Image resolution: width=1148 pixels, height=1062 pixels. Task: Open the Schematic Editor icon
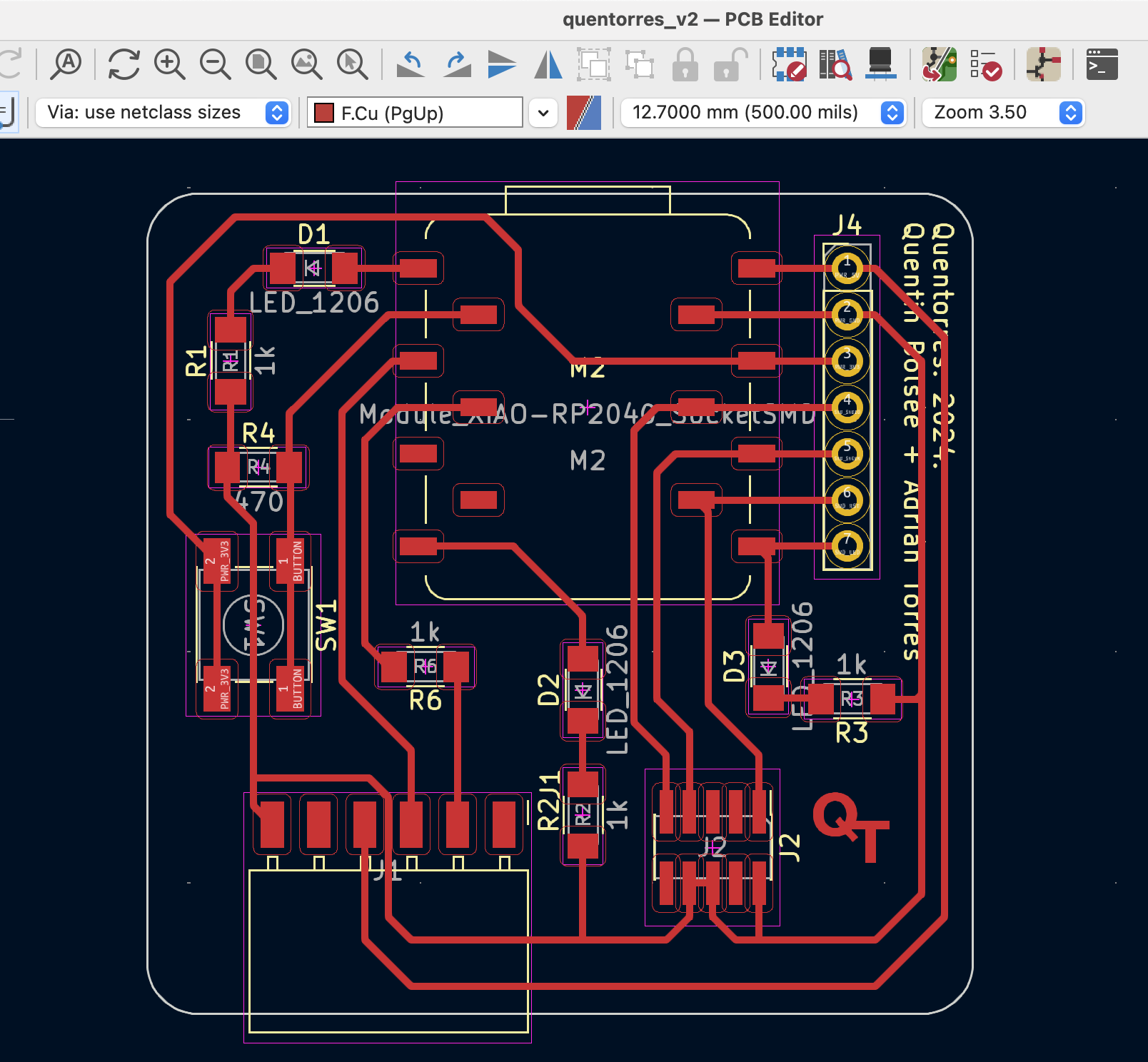[x=1043, y=64]
